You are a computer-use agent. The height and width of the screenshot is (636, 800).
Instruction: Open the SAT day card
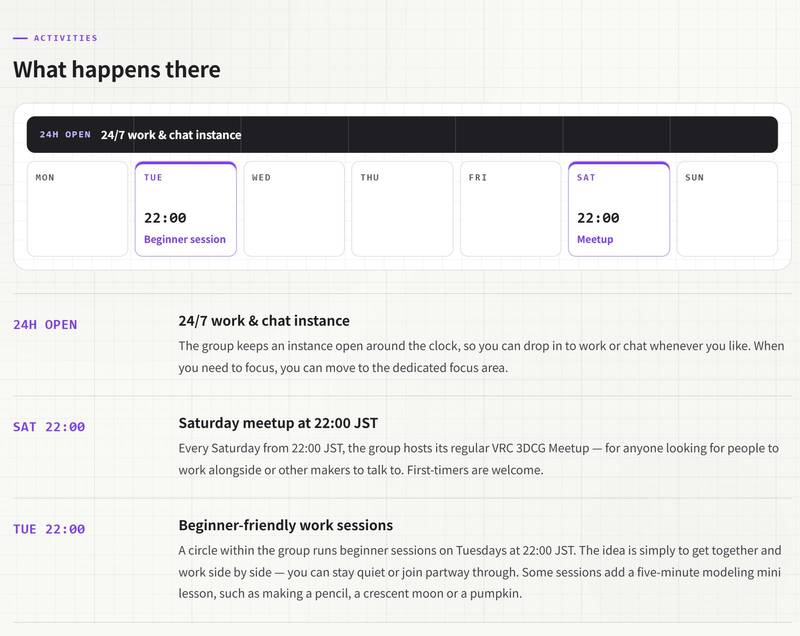(619, 209)
